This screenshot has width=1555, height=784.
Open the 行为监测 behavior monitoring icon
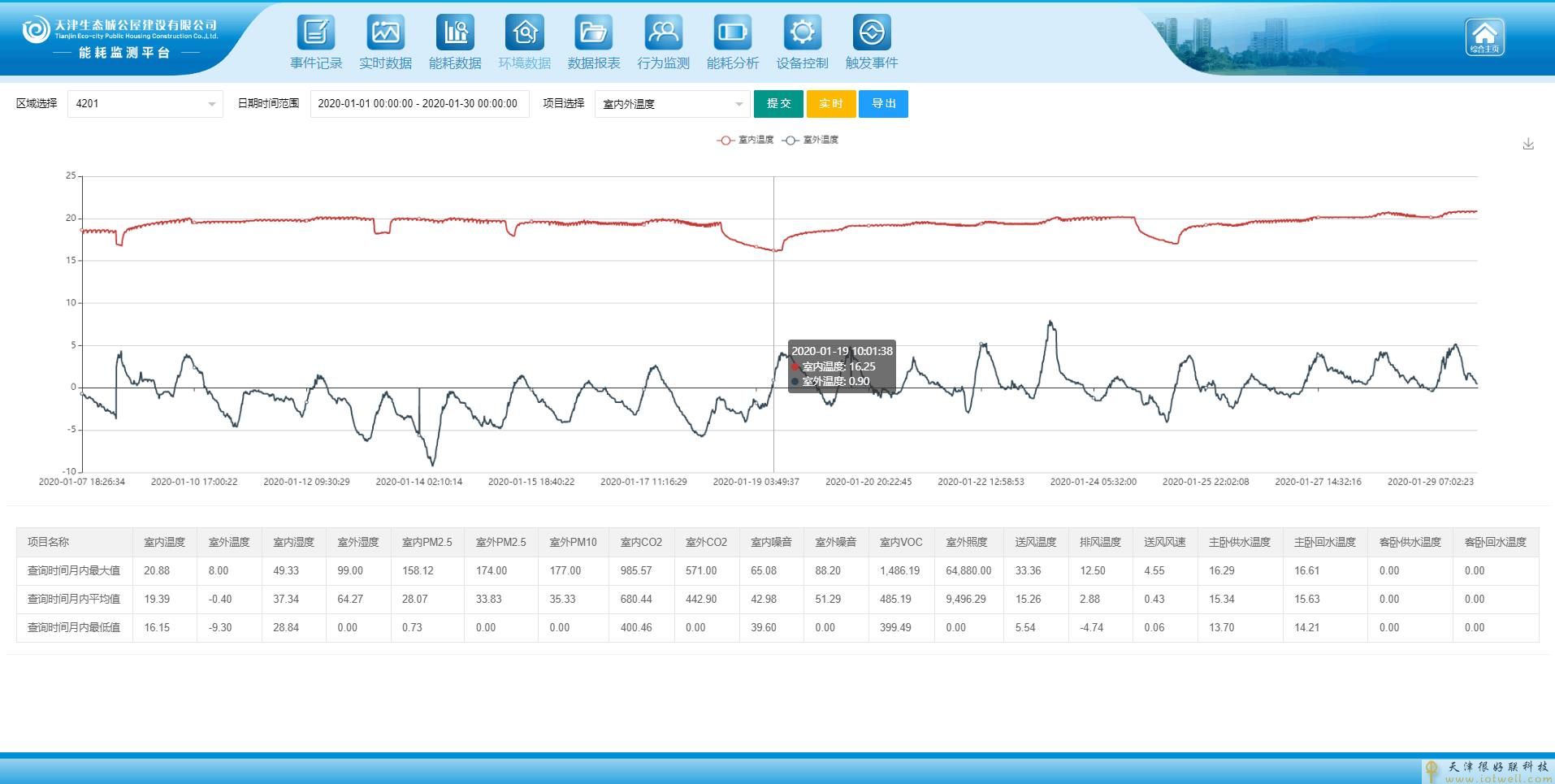point(663,33)
